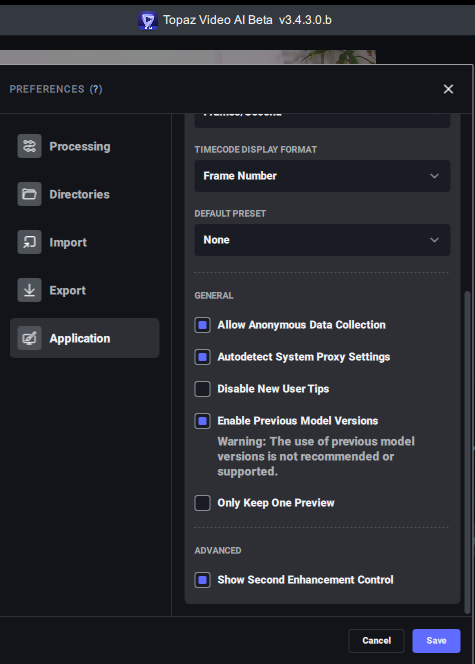Image resolution: width=475 pixels, height=664 pixels.
Task: Check Only Keep One Preview
Action: [202, 503]
